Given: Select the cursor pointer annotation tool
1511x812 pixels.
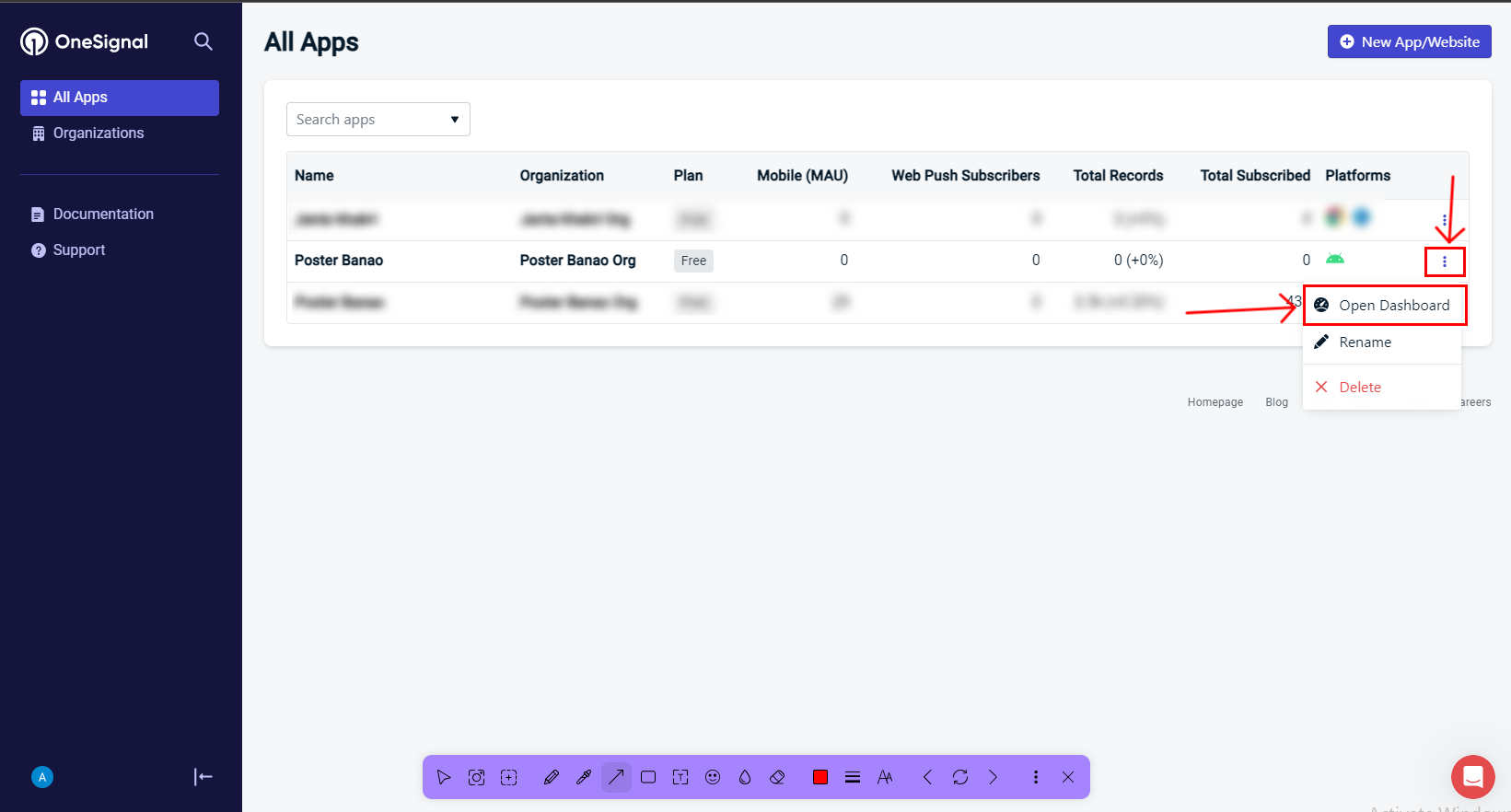Looking at the screenshot, I should tap(444, 777).
